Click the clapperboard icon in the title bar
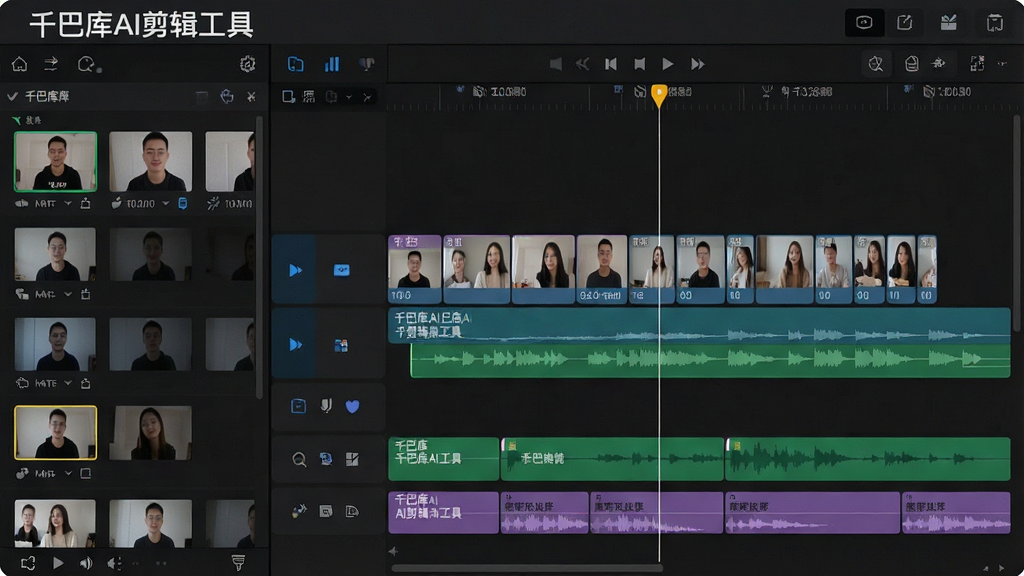Screen dimensions: 1024x576 click(x=948, y=23)
